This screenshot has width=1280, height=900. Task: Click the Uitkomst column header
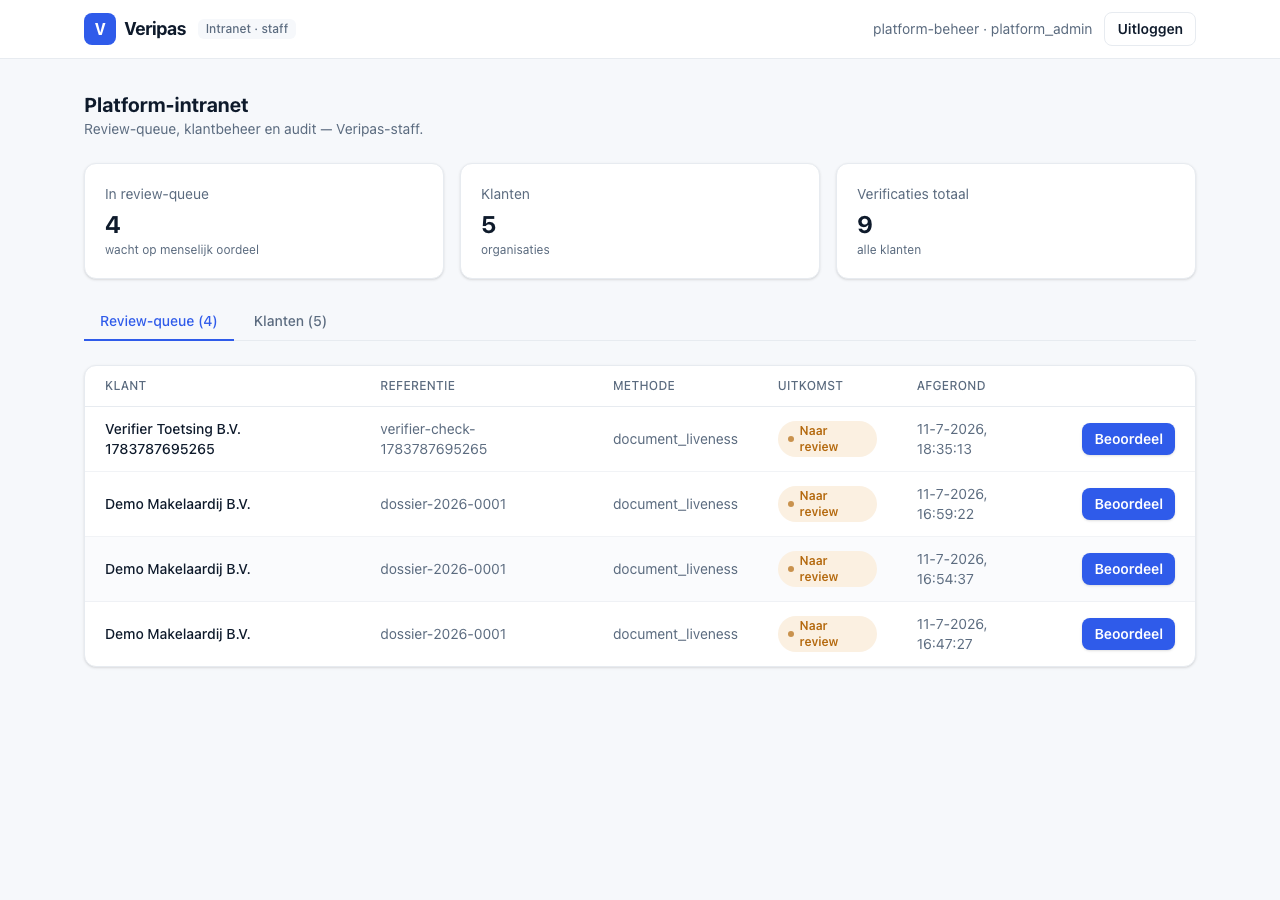(x=811, y=386)
